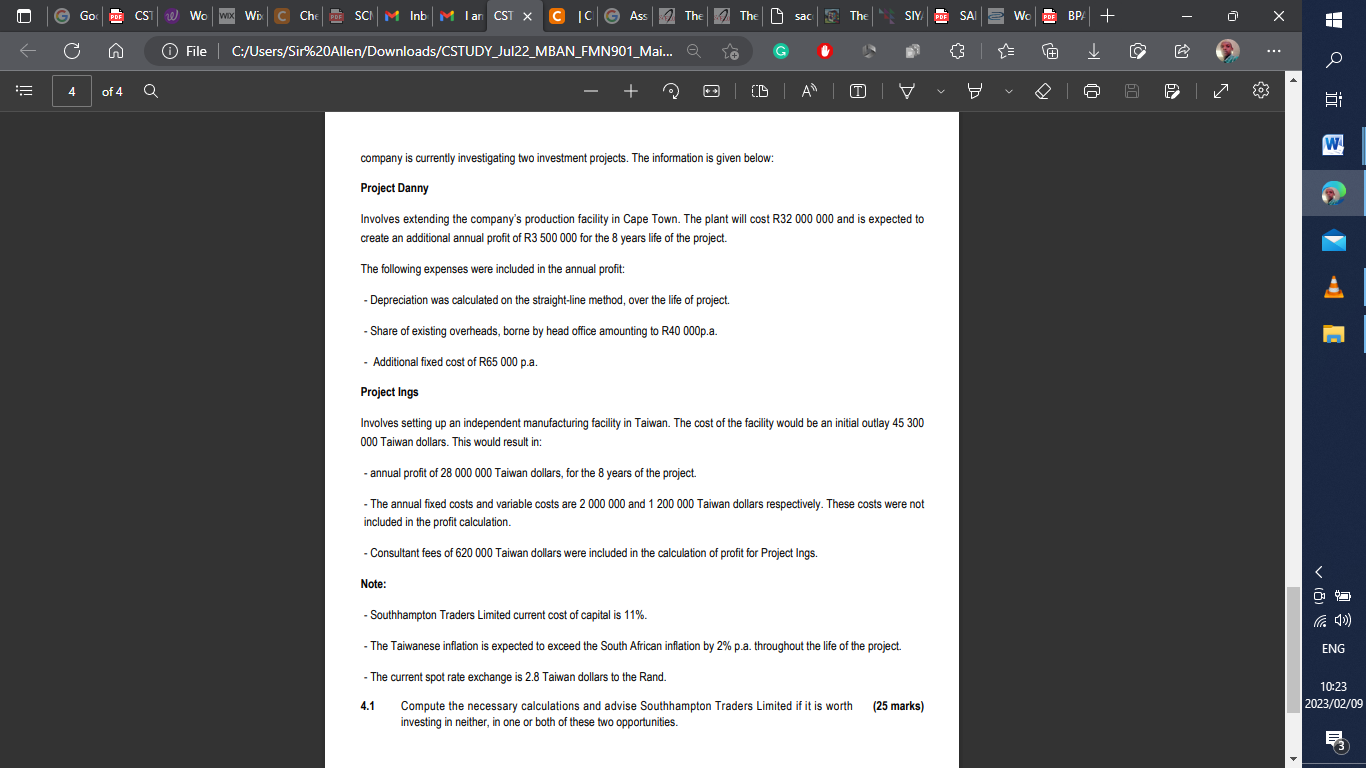Open the Downloads panel
Image resolution: width=1366 pixels, height=768 pixels.
tap(1094, 51)
